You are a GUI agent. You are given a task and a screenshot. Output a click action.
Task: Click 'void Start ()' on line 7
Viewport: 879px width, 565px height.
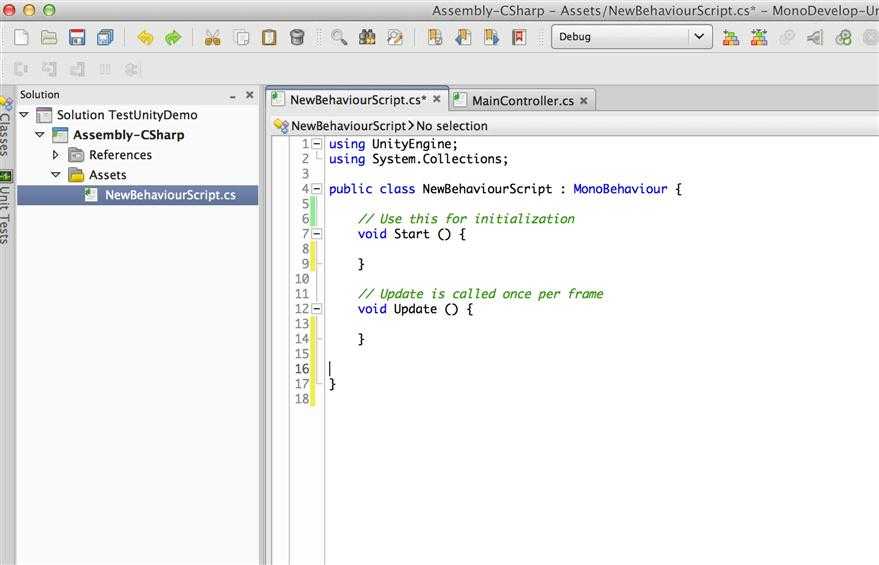pyautogui.click(x=404, y=234)
